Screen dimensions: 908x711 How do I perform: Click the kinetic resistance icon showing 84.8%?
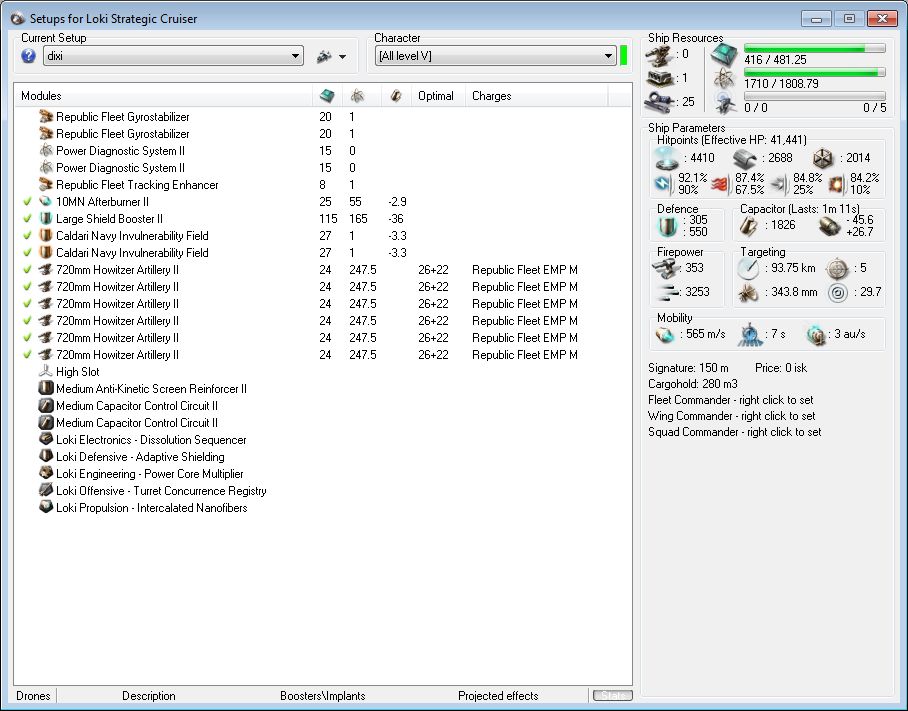pos(779,184)
